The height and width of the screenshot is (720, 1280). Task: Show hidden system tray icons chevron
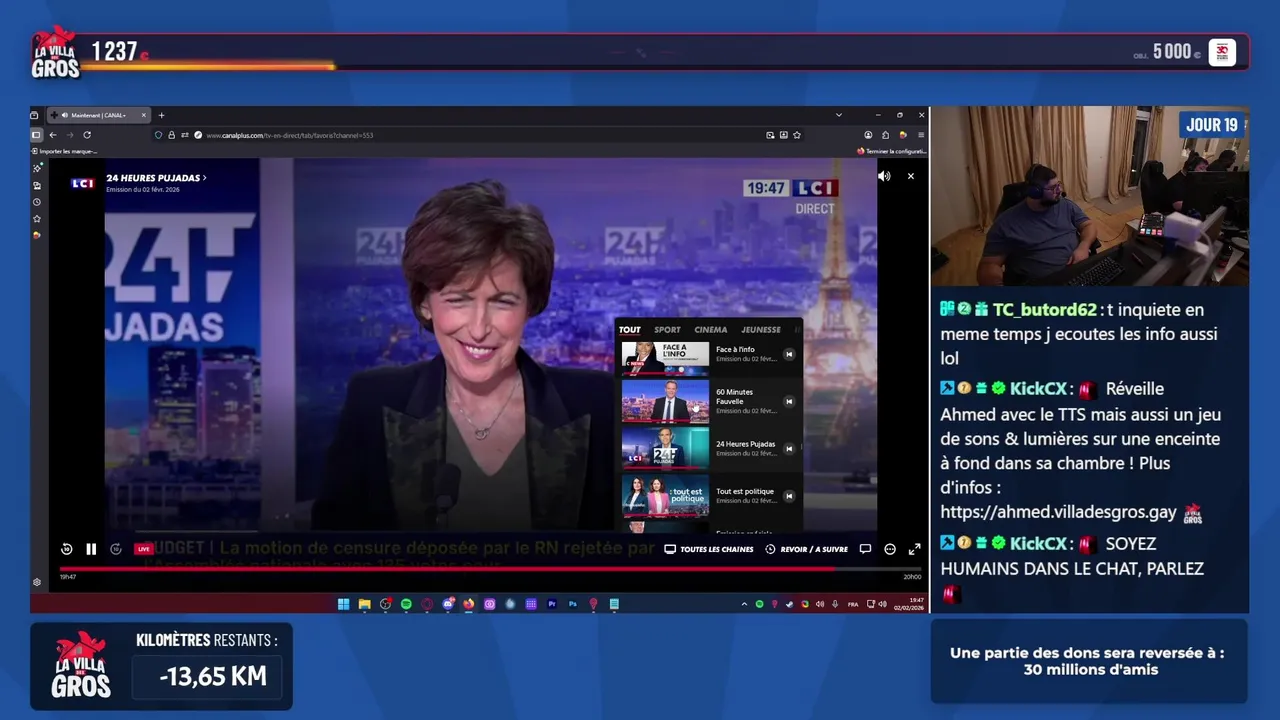pos(744,604)
